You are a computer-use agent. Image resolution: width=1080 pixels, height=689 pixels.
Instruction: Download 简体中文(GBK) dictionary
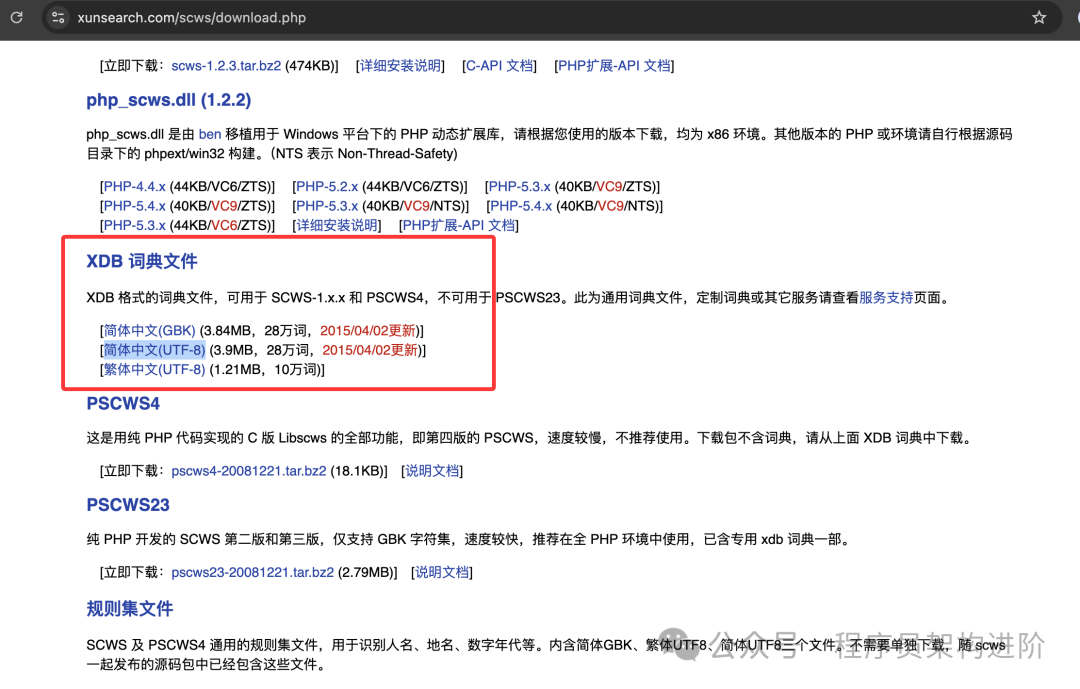click(149, 331)
